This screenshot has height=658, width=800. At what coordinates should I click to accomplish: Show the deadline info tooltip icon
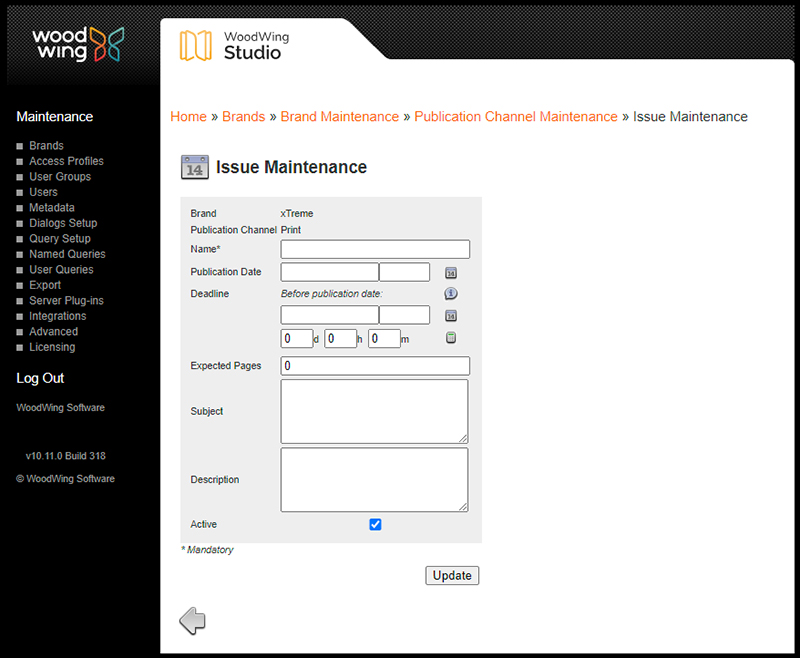(x=450, y=294)
